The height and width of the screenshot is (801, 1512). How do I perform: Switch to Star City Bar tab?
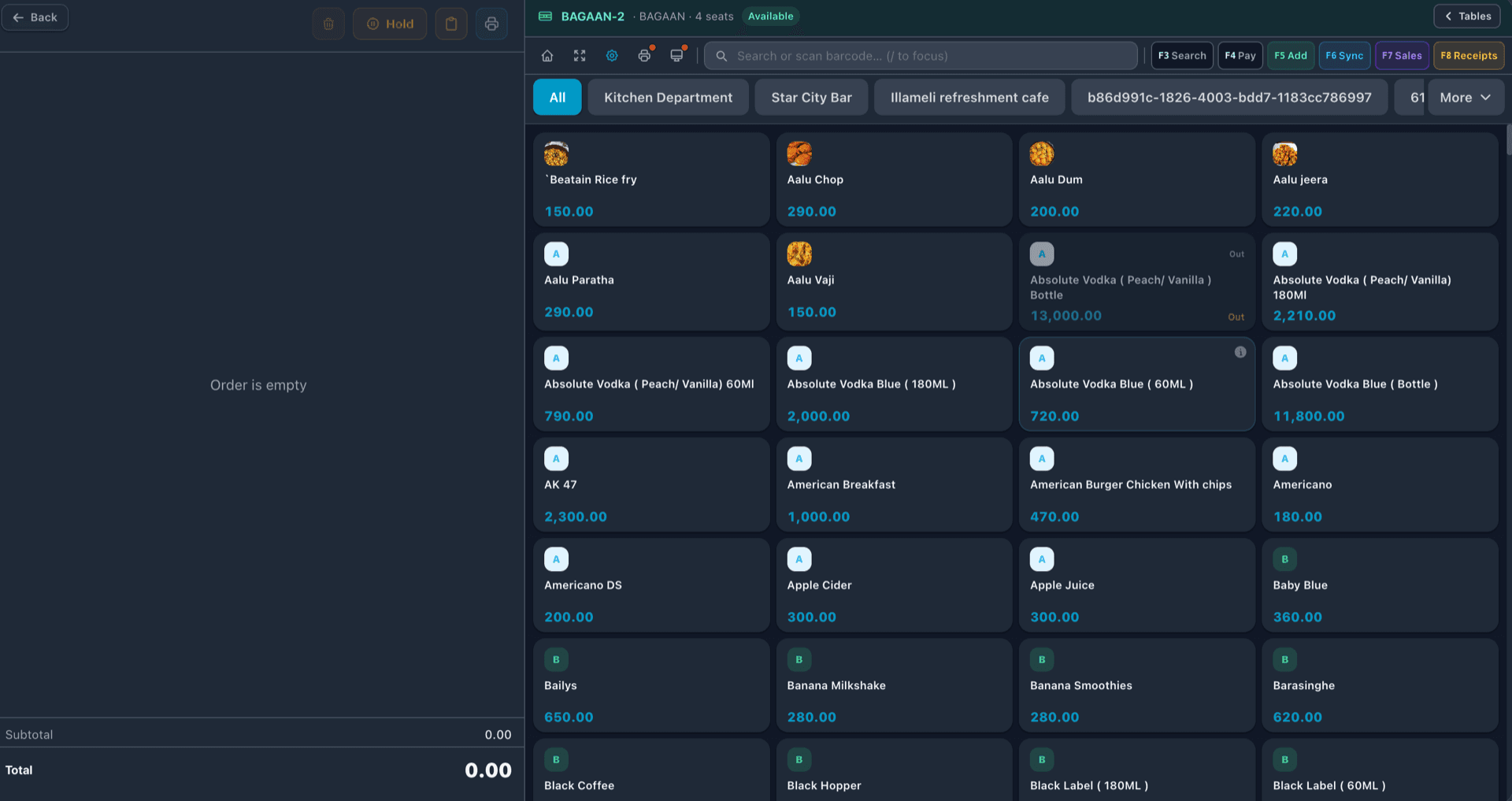pyautogui.click(x=811, y=98)
